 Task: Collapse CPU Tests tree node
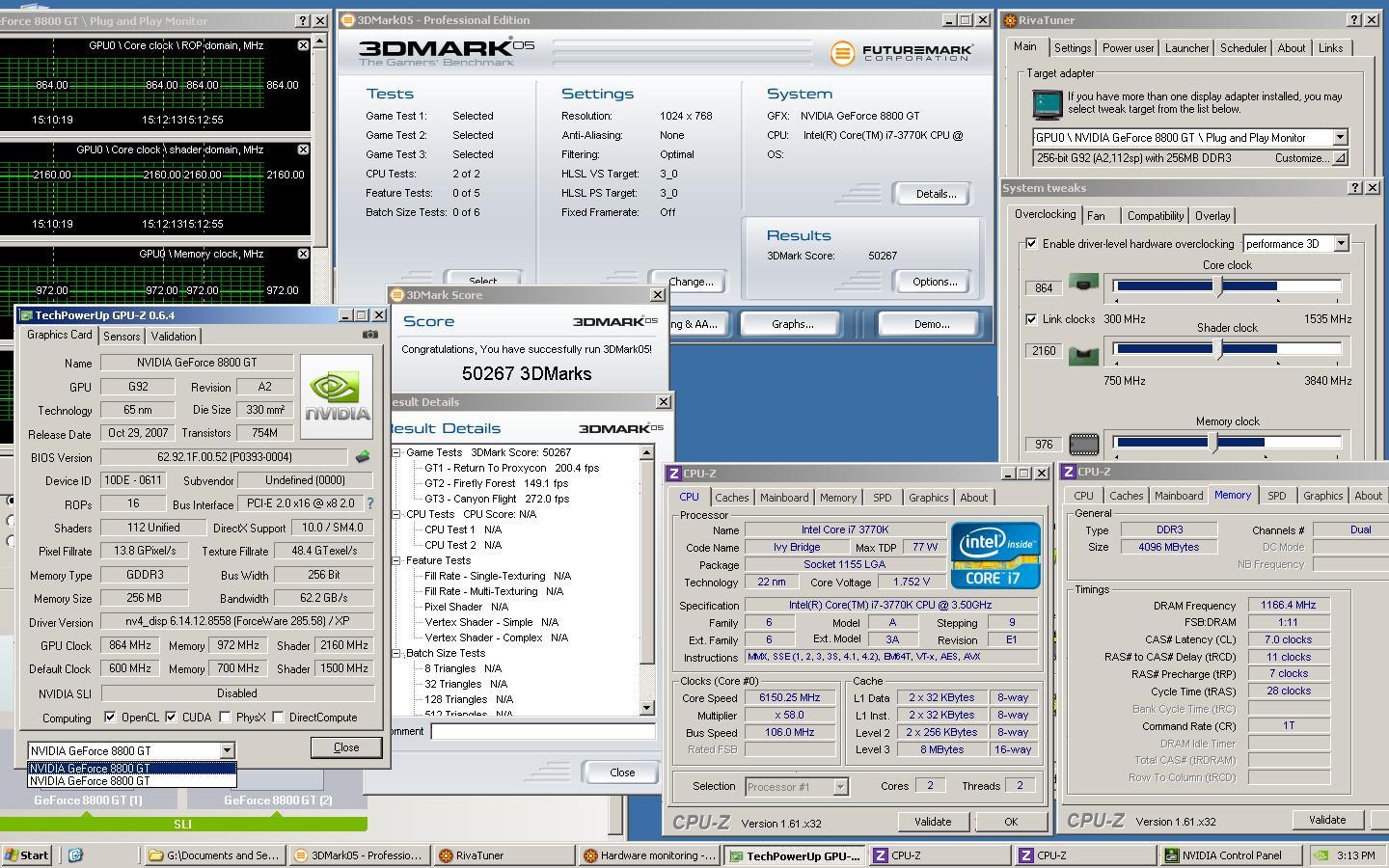coord(396,514)
